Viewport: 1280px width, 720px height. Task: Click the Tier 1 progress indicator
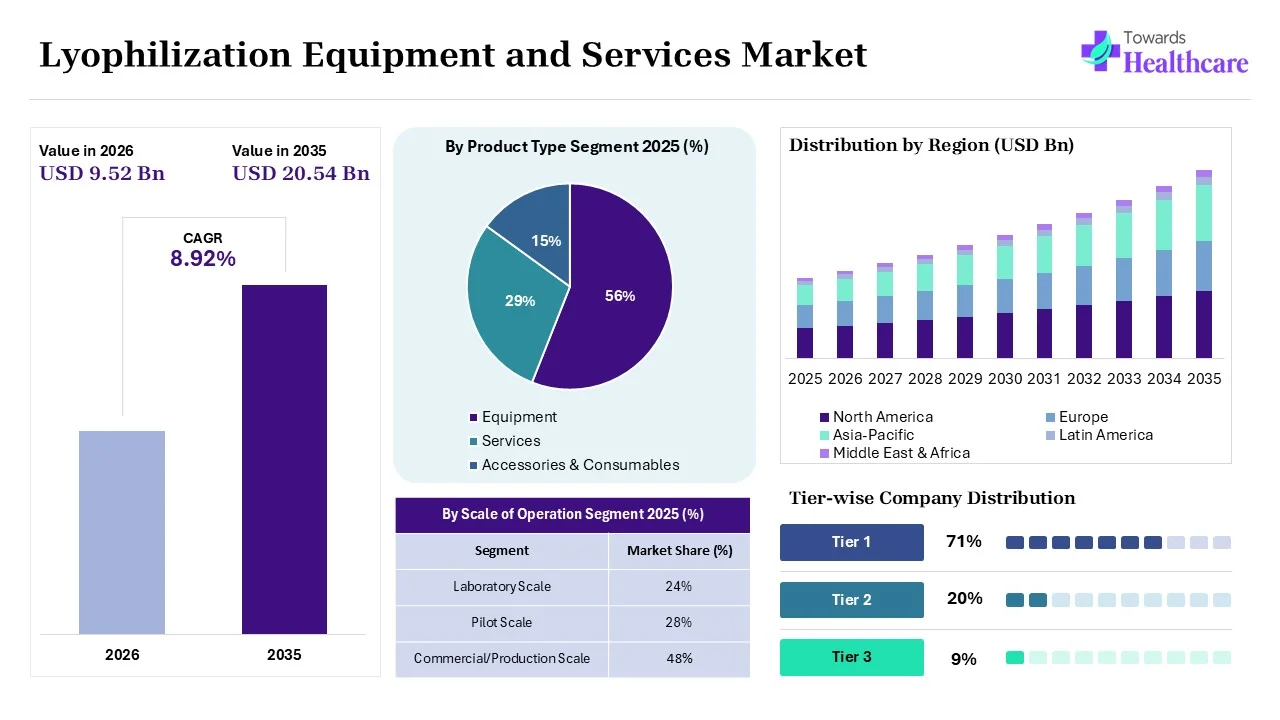(x=1118, y=542)
